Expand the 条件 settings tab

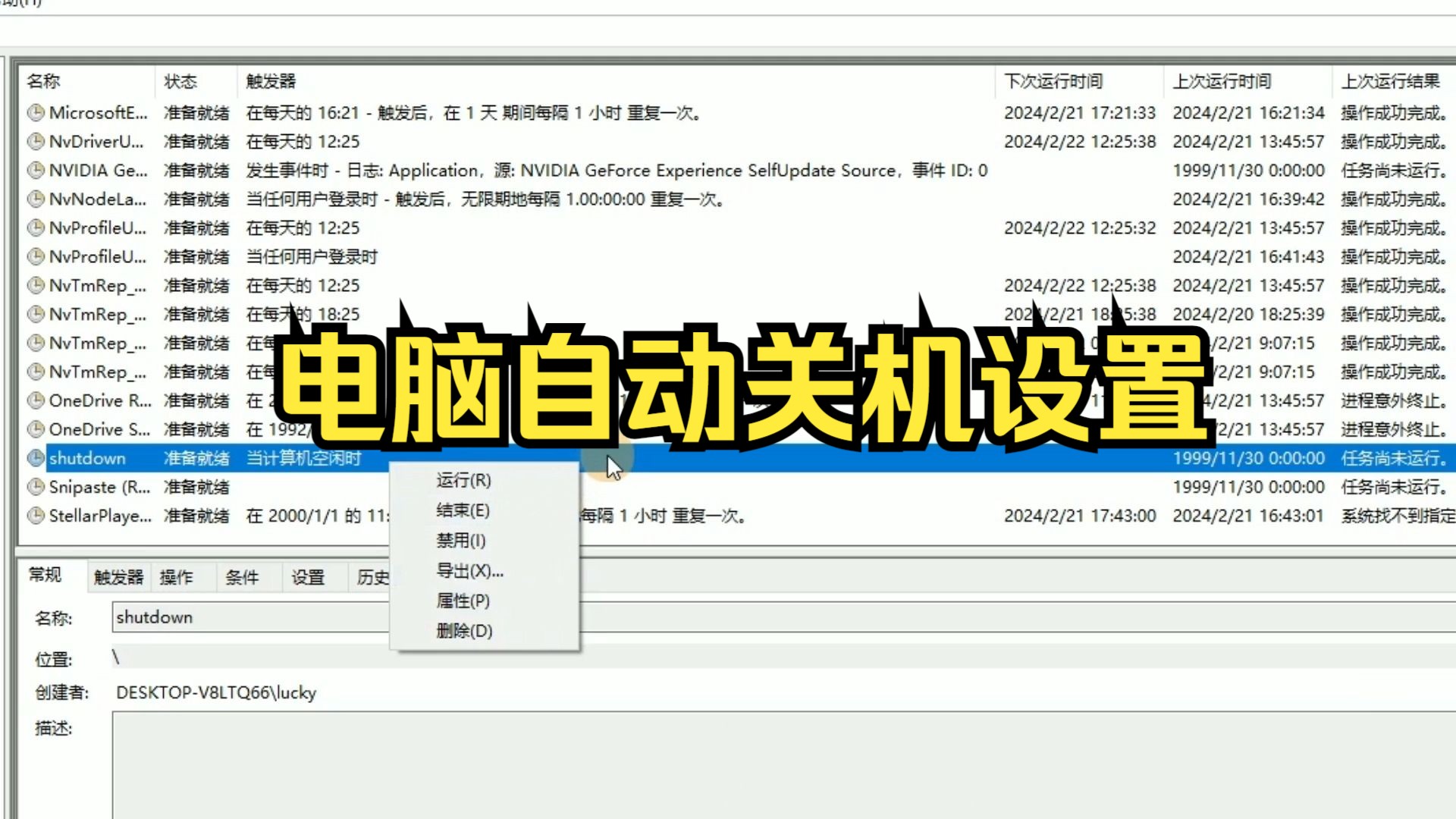(x=243, y=577)
